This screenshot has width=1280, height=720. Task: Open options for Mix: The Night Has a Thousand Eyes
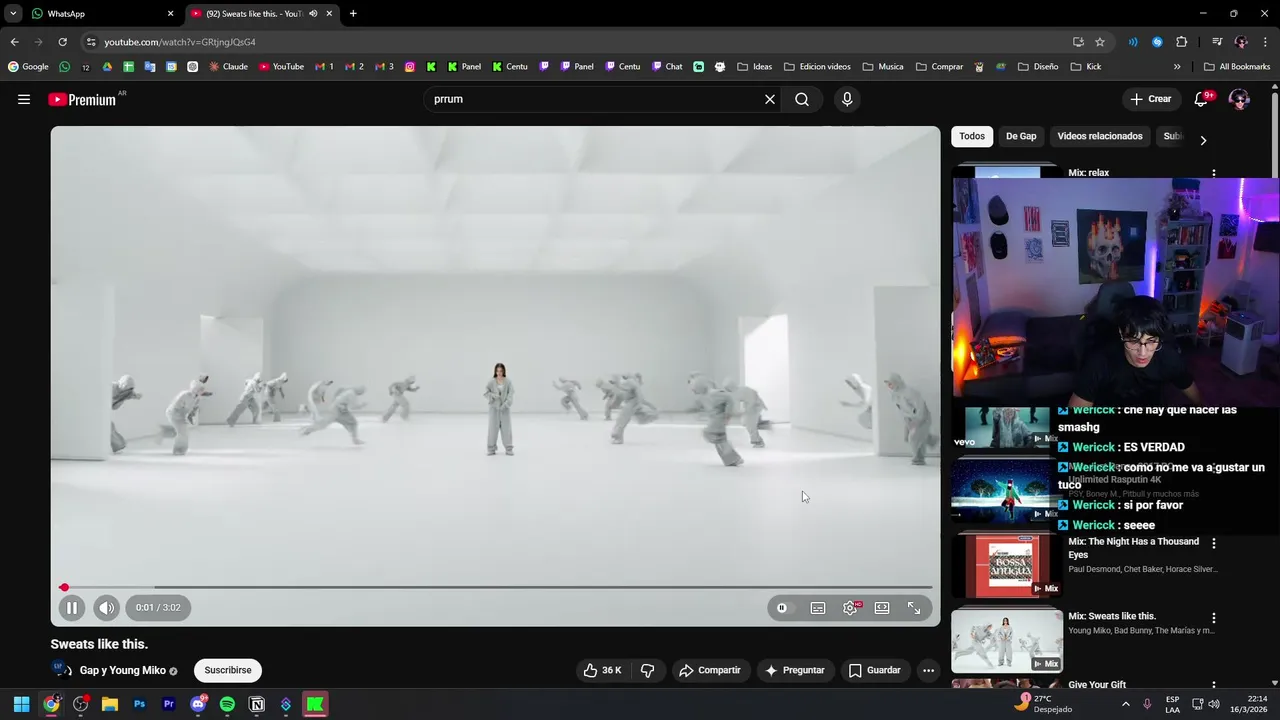[1214, 543]
